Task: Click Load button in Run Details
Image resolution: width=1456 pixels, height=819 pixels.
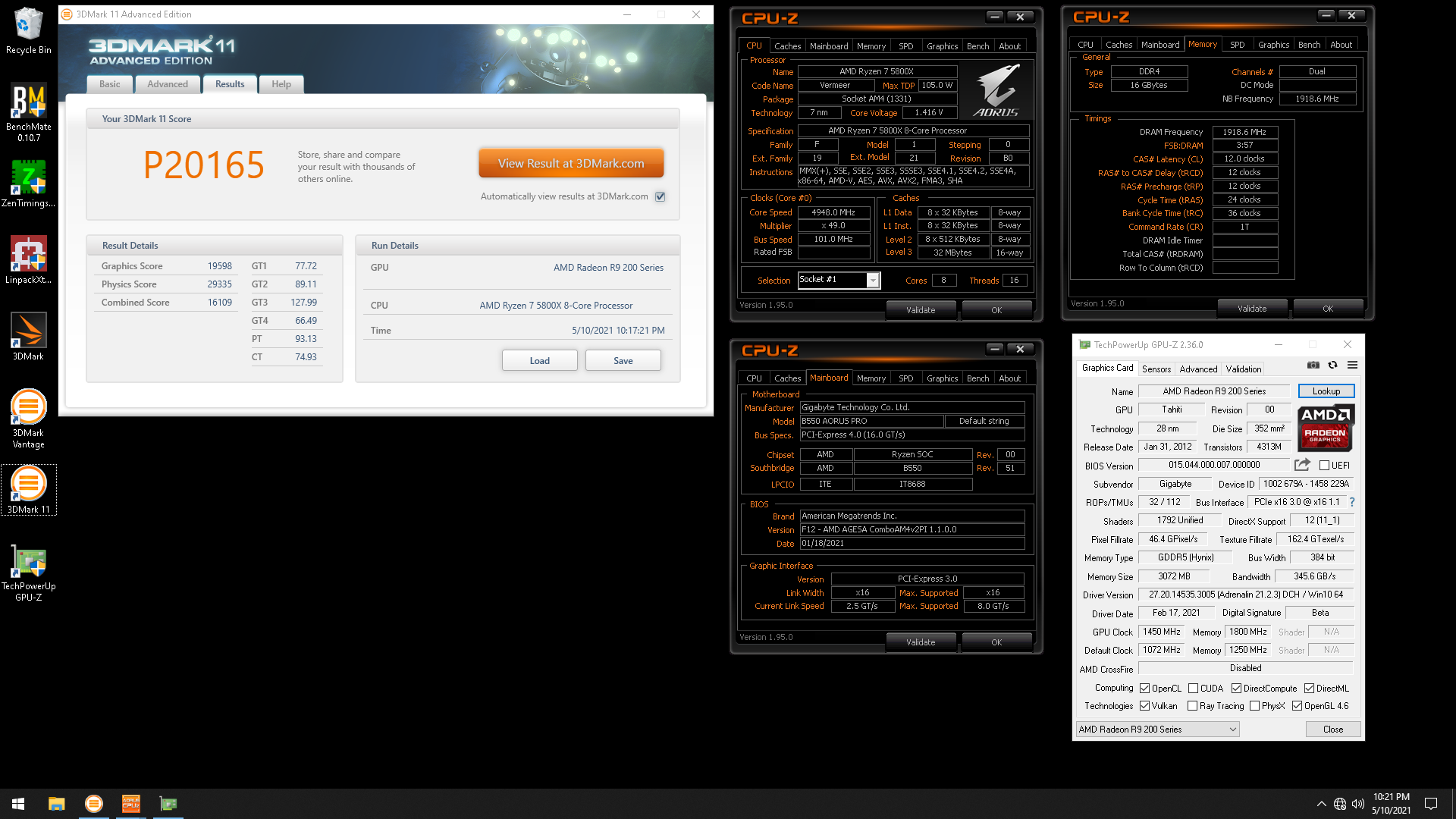Action: coord(540,361)
